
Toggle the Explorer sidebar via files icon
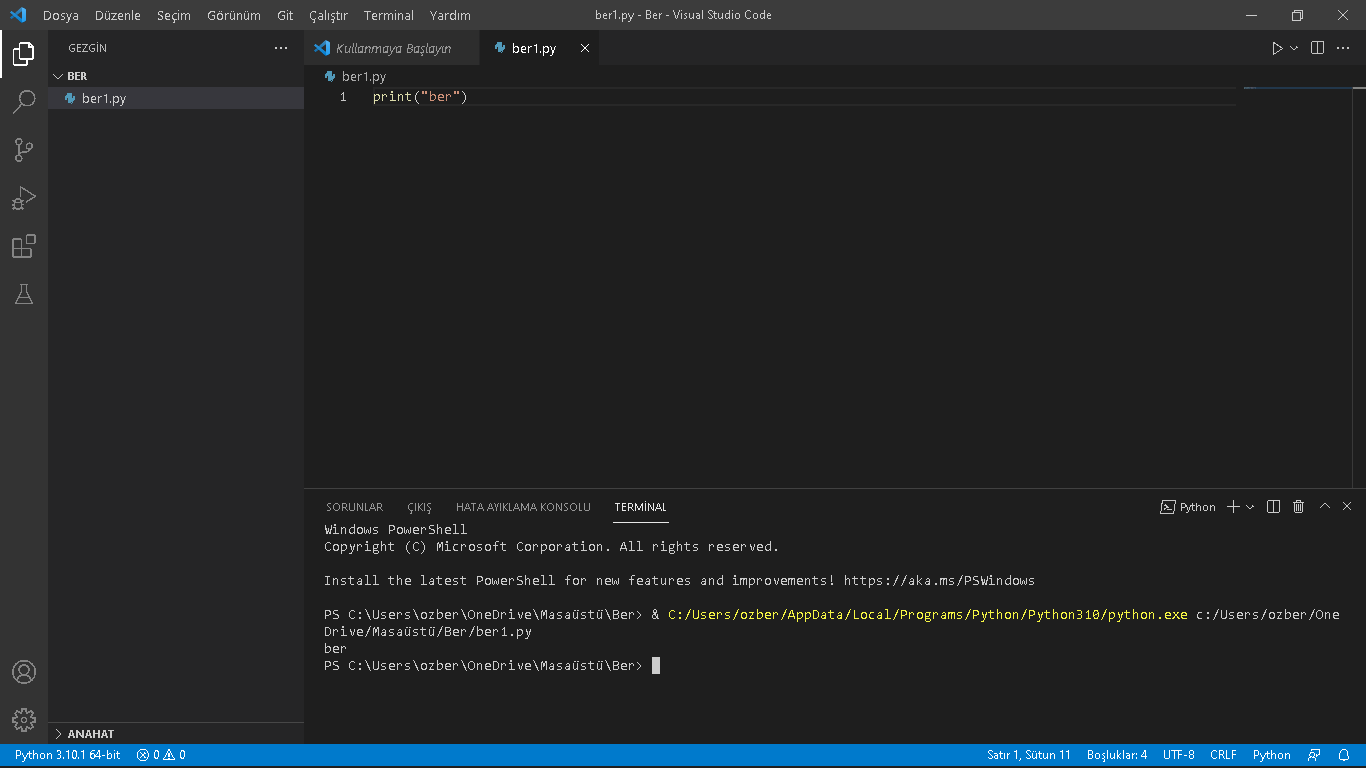[24, 54]
